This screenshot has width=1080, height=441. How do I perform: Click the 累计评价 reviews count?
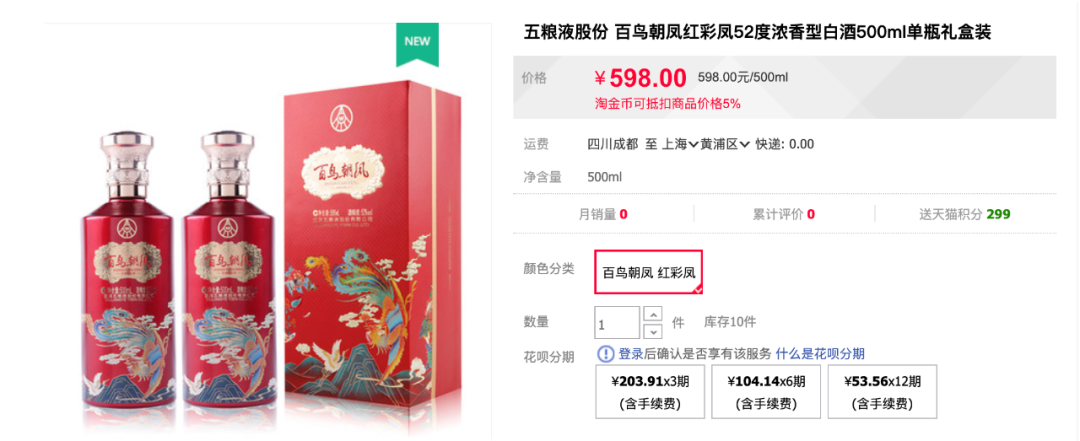tap(784, 214)
